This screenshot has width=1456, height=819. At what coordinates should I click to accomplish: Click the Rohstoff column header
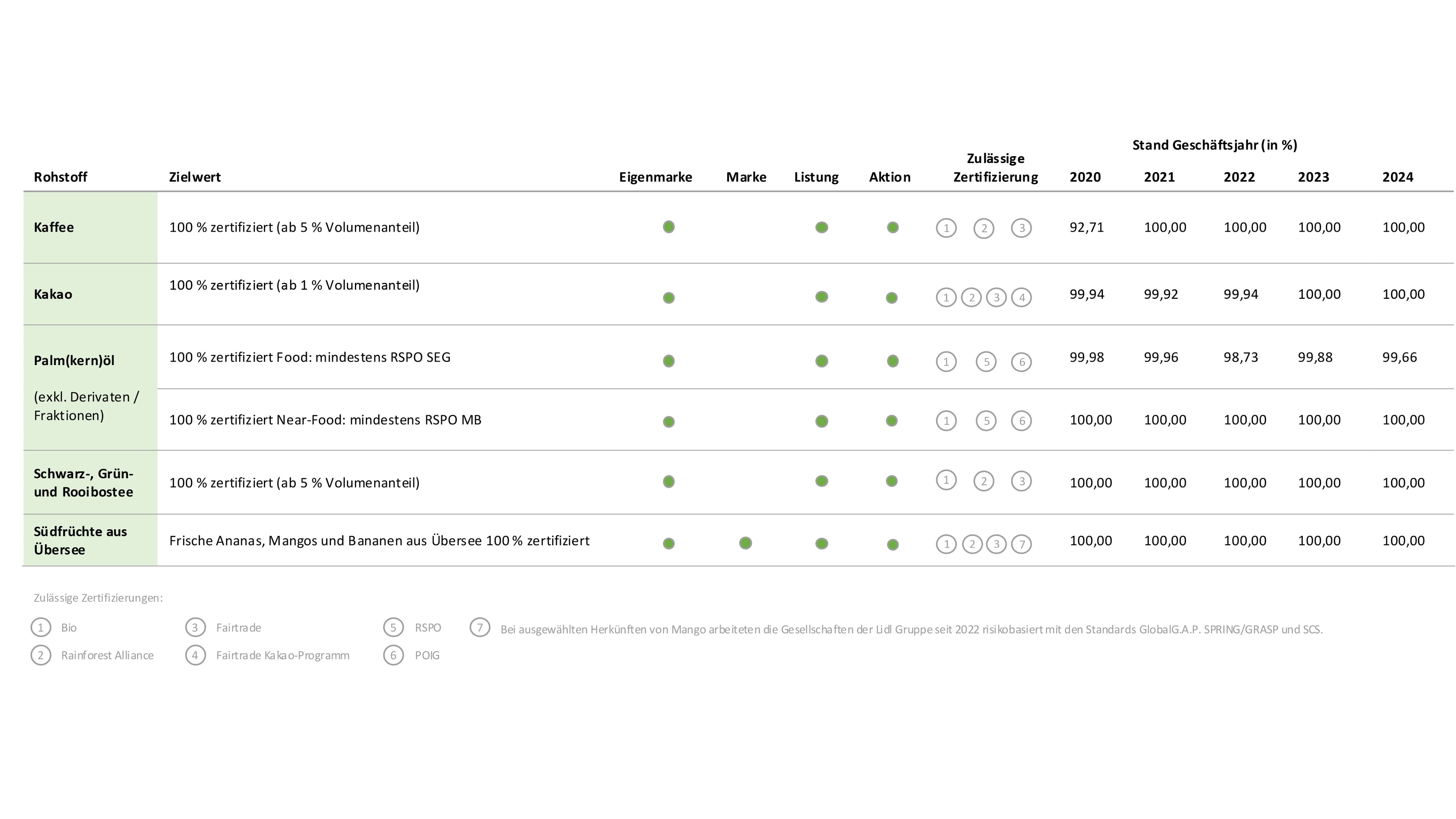click(61, 177)
